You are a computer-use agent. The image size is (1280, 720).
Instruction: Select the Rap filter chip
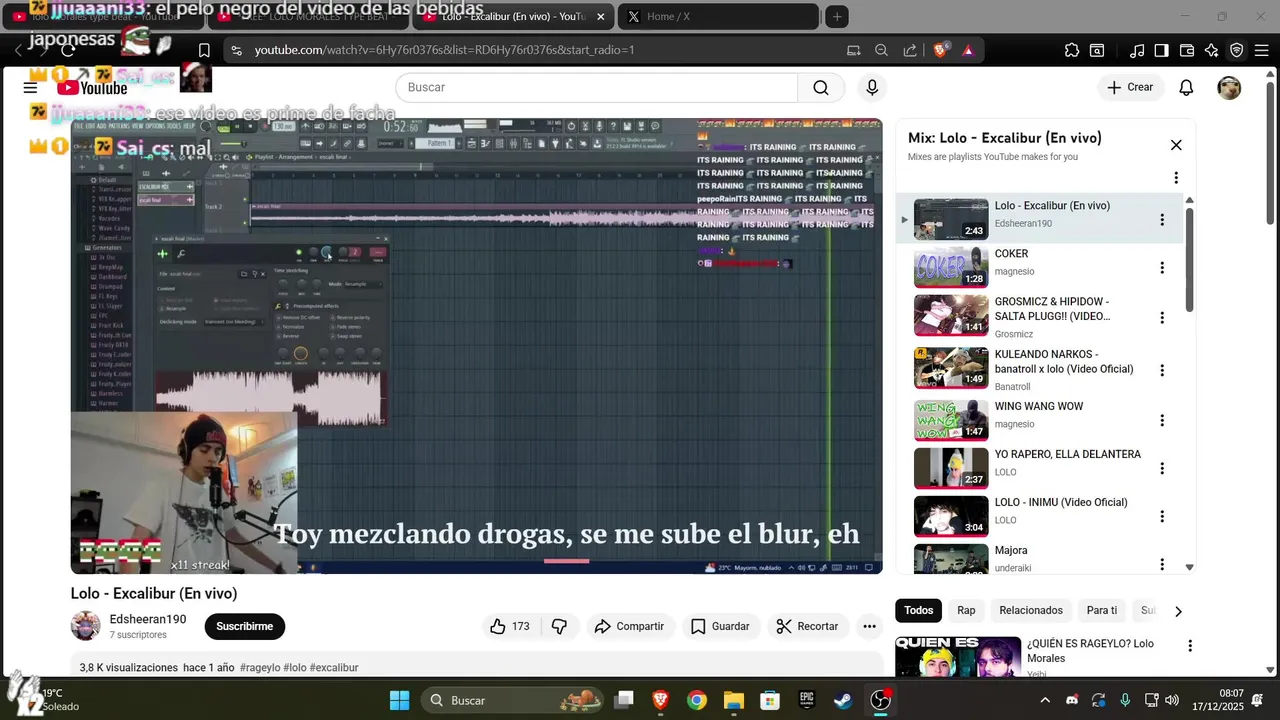point(966,610)
